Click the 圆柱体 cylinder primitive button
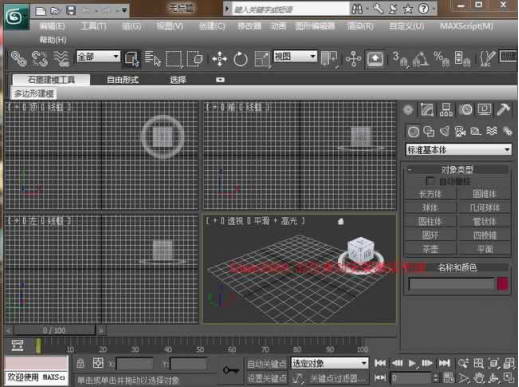The height and width of the screenshot is (387, 519). click(430, 222)
